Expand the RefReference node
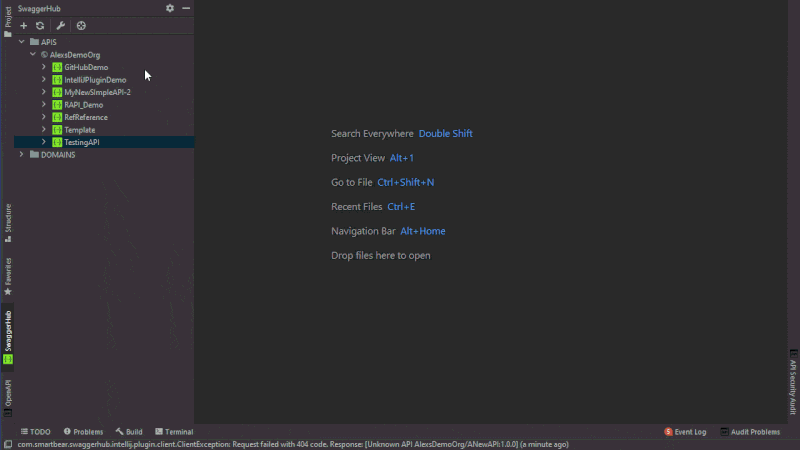Viewport: 800px width, 450px height. click(x=44, y=117)
